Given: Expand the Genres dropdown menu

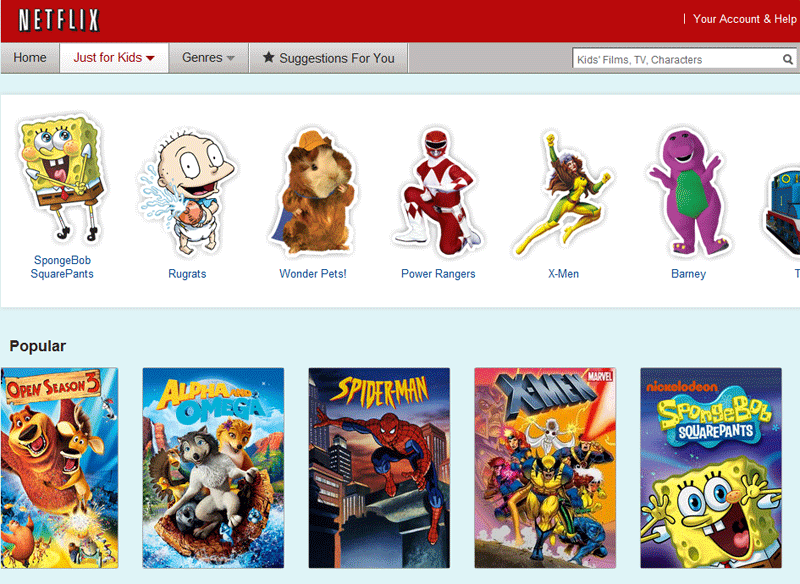Looking at the screenshot, I should point(208,58).
